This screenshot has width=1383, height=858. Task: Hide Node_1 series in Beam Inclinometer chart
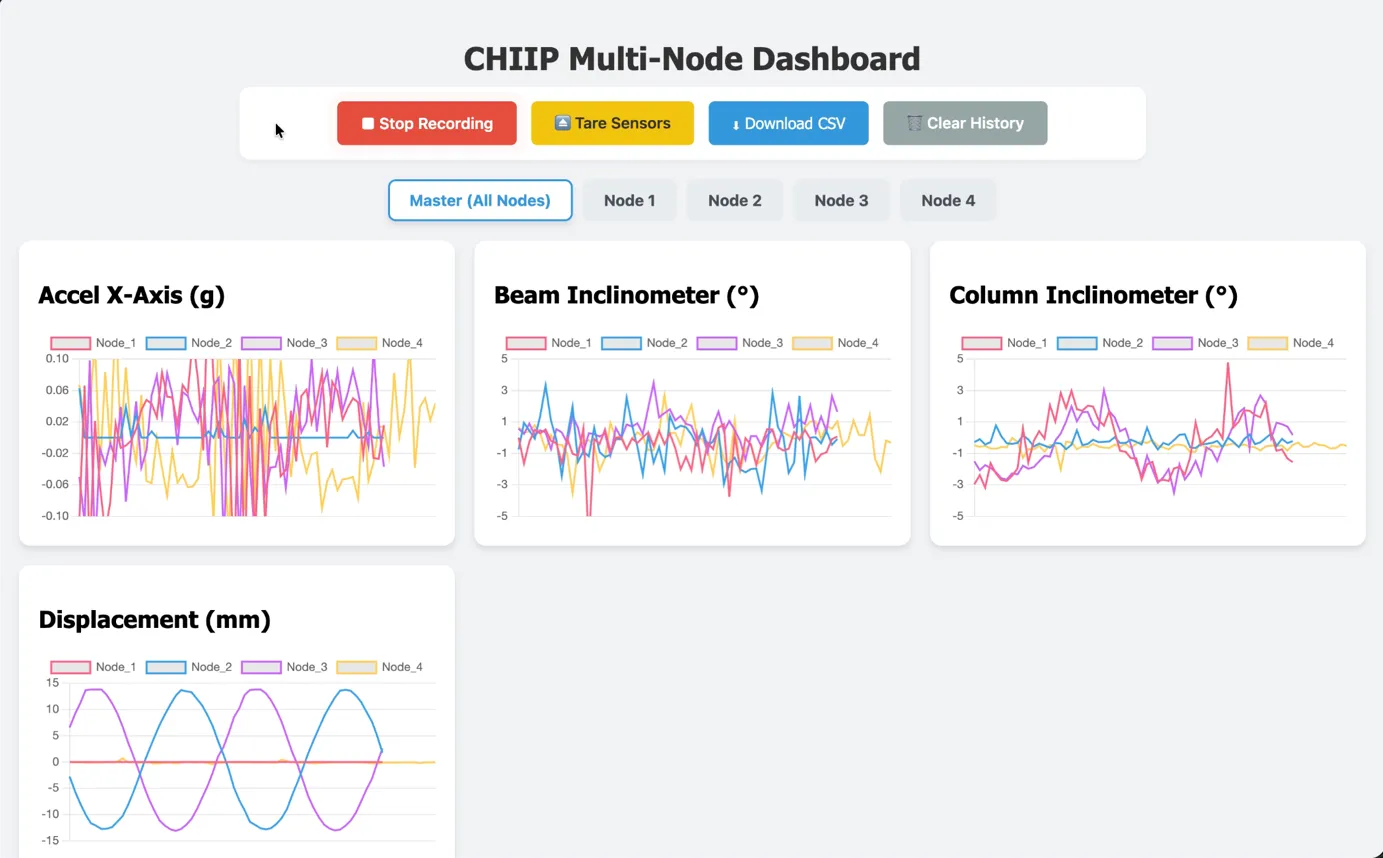[x=548, y=343]
